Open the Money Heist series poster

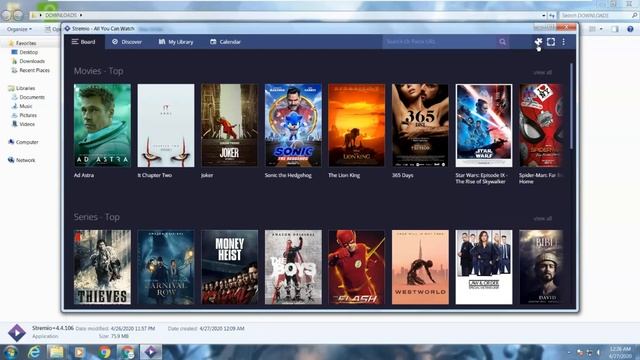coord(229,267)
